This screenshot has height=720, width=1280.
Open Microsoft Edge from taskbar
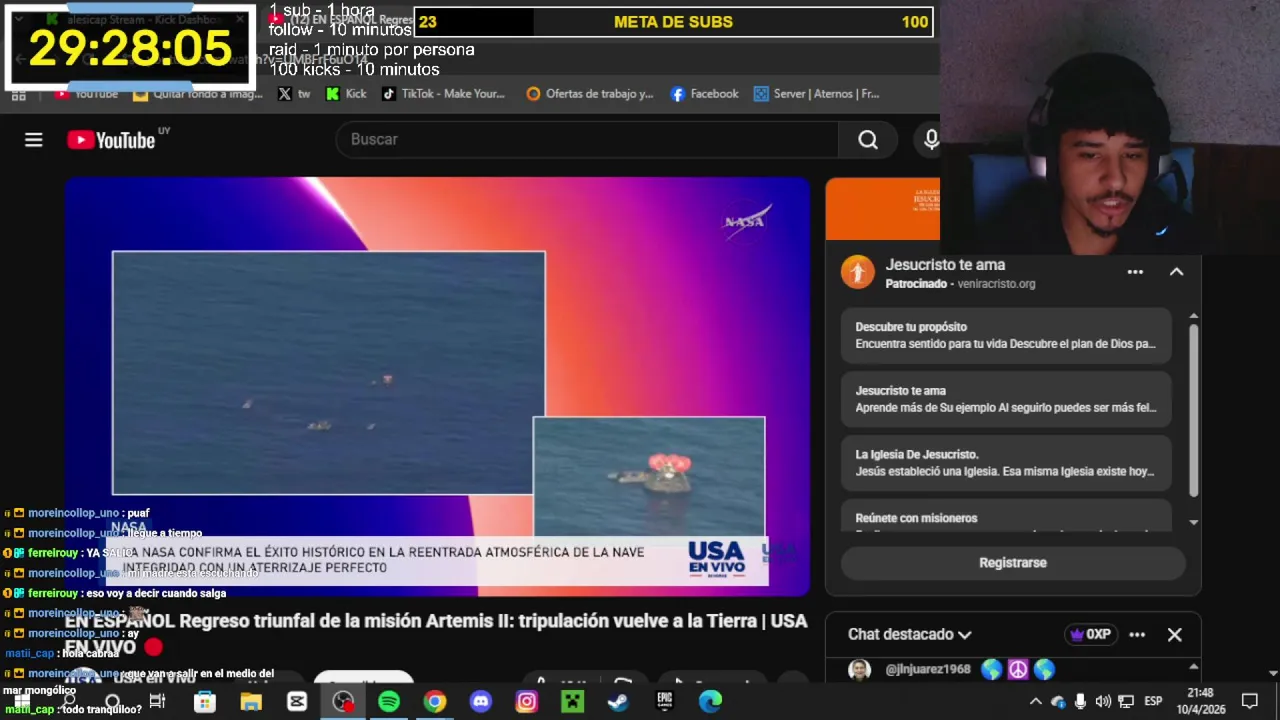click(710, 702)
